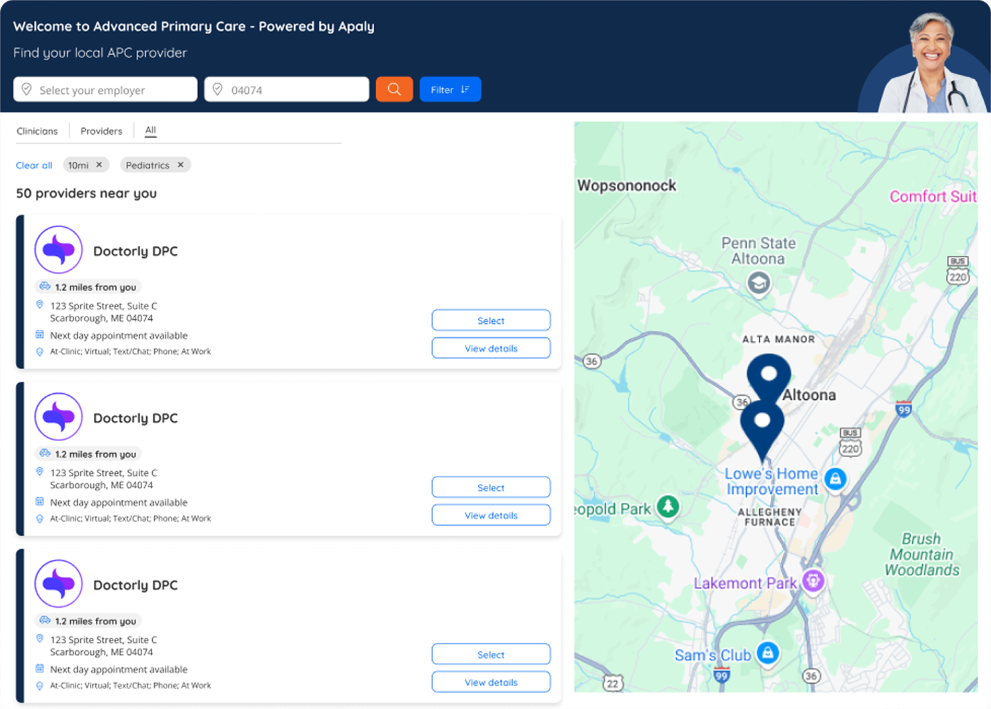This screenshot has height=709, width=991.
Task: Click Sam's Club map marker
Action: click(767, 653)
